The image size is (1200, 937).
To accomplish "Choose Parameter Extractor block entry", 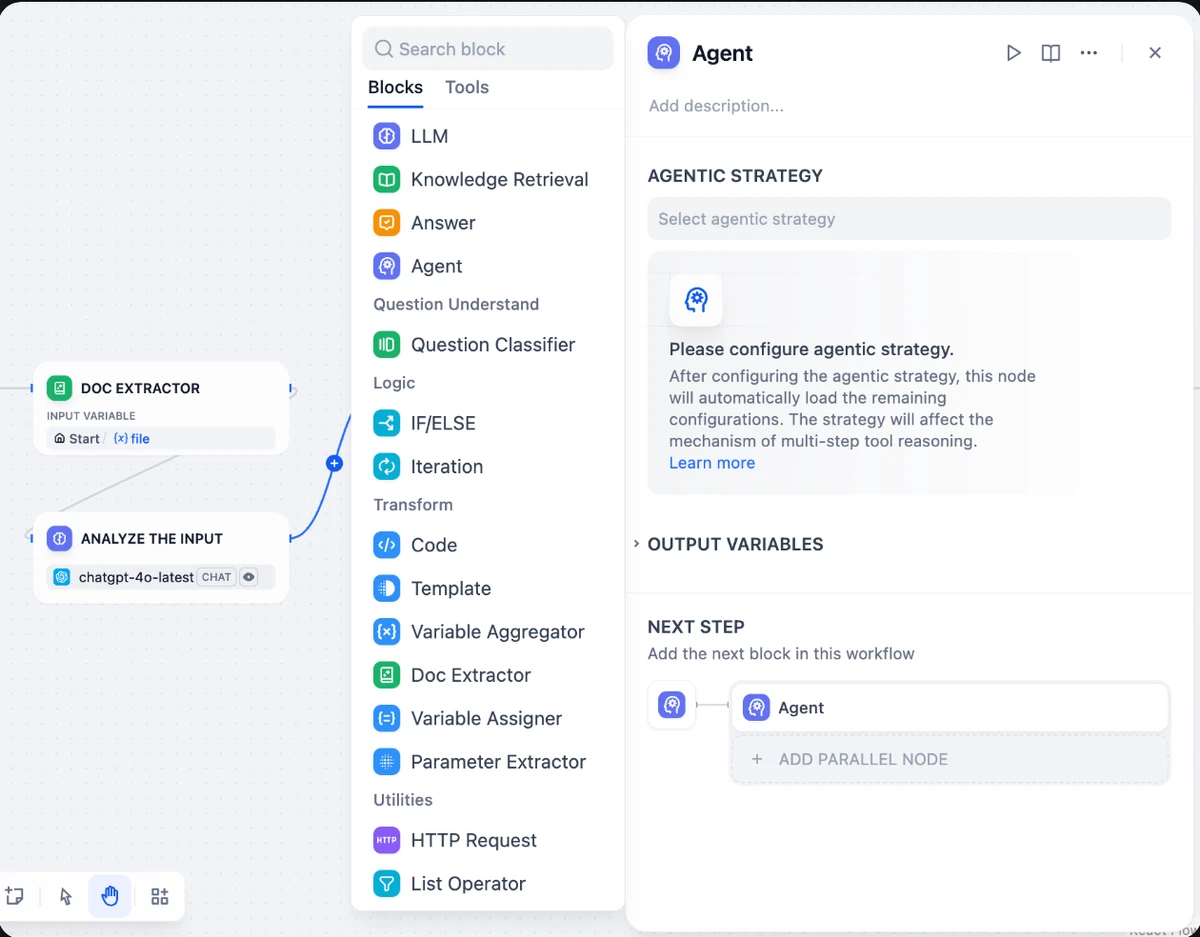I will (488, 761).
